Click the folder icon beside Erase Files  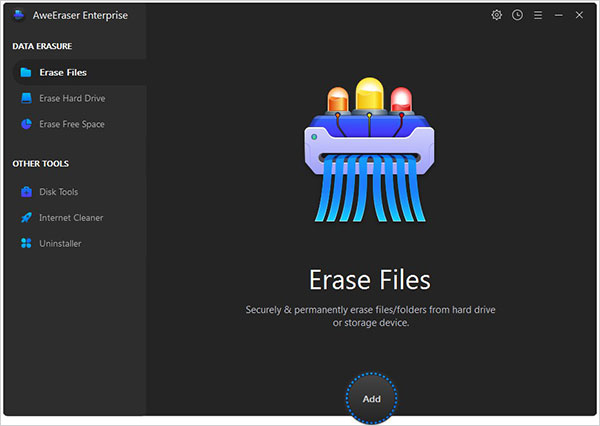pyautogui.click(x=26, y=72)
